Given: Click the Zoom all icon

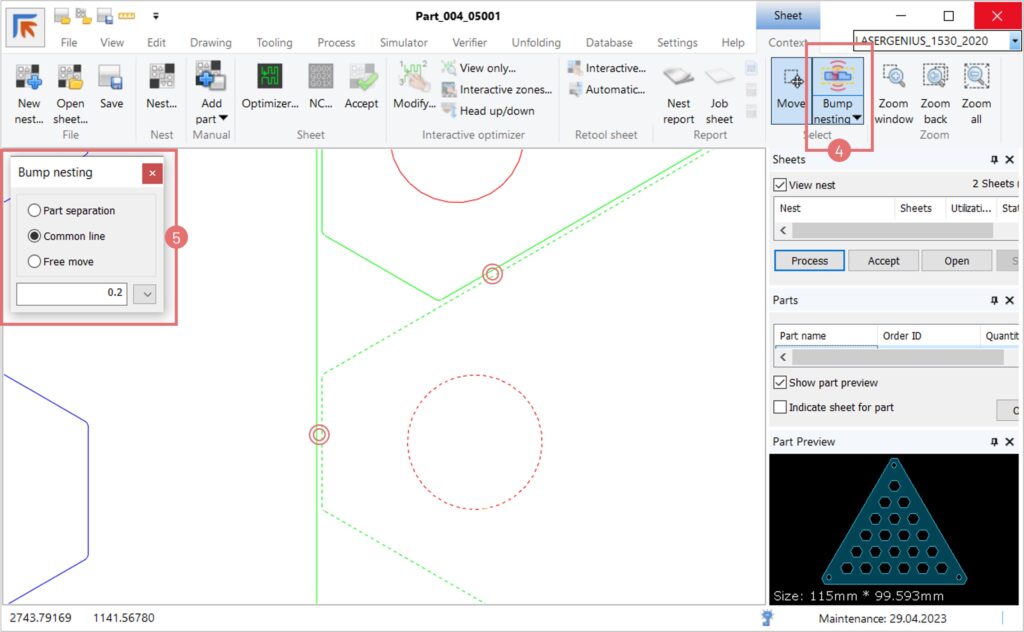Looking at the screenshot, I should pyautogui.click(x=976, y=78).
